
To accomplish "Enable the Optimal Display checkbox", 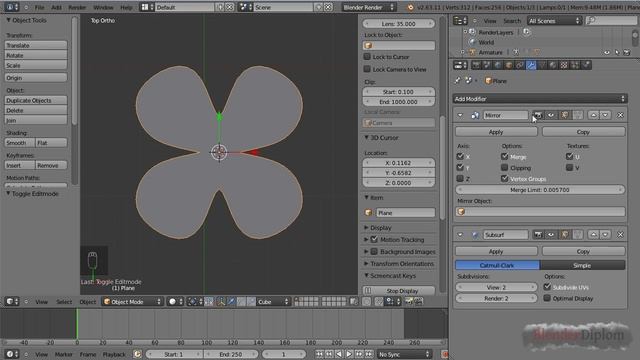I will [547, 298].
